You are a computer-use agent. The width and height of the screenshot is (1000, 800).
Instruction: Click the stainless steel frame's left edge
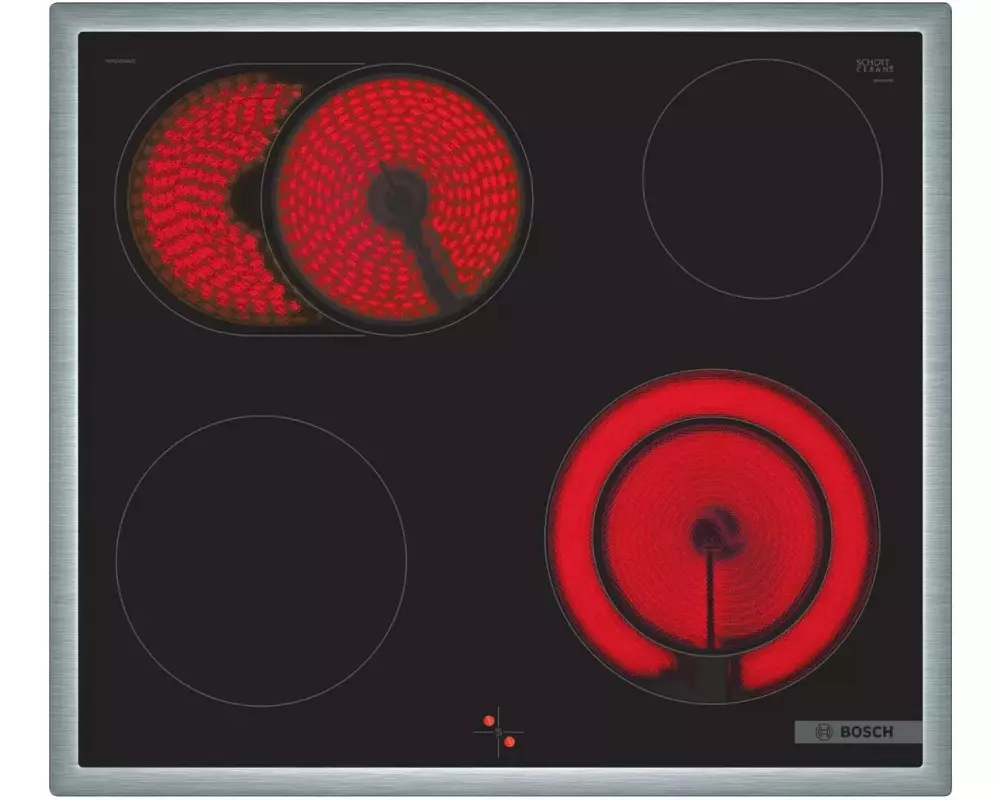click(x=64, y=400)
